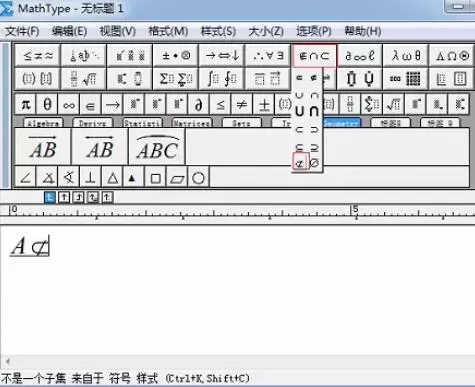Viewport: 475px width, 387px height.
Task: Choose the proper superset symbol in popup
Action: tap(314, 130)
